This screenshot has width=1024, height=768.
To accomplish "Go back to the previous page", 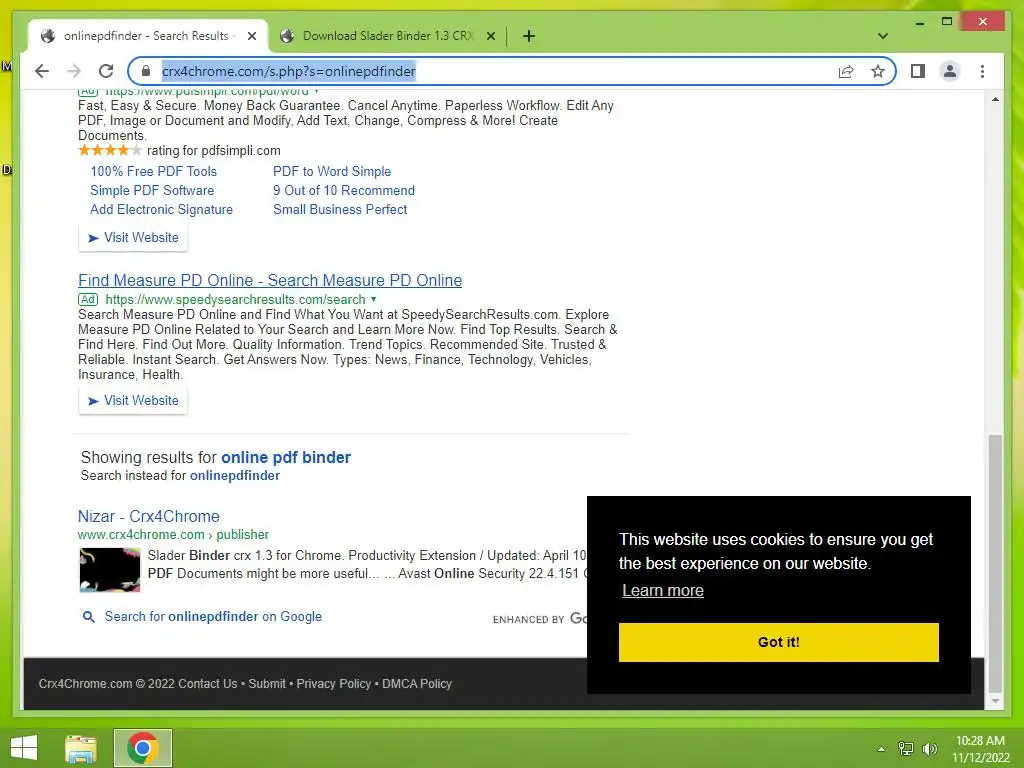I will click(x=42, y=71).
